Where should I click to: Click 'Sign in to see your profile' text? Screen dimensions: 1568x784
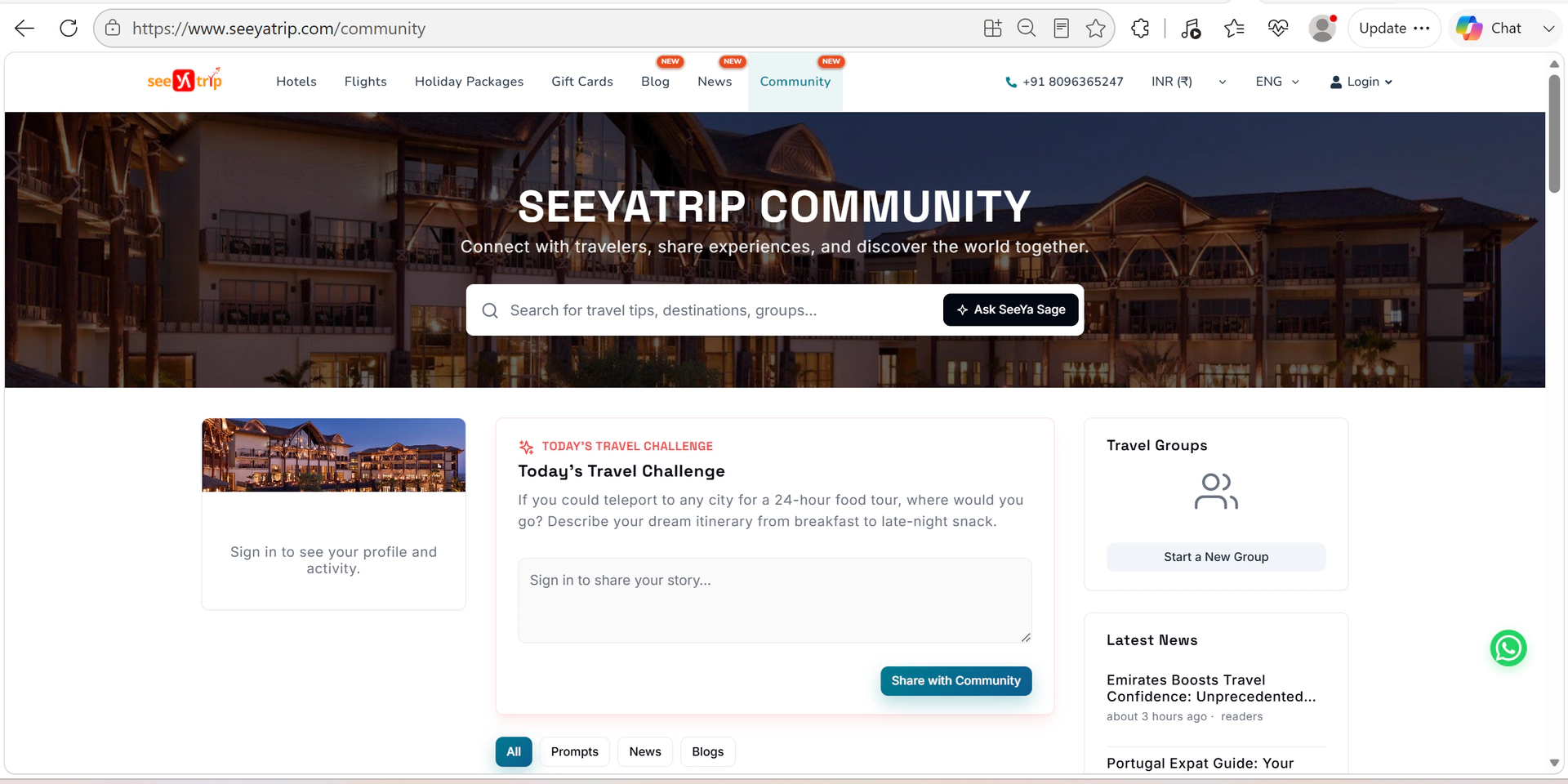pos(333,560)
